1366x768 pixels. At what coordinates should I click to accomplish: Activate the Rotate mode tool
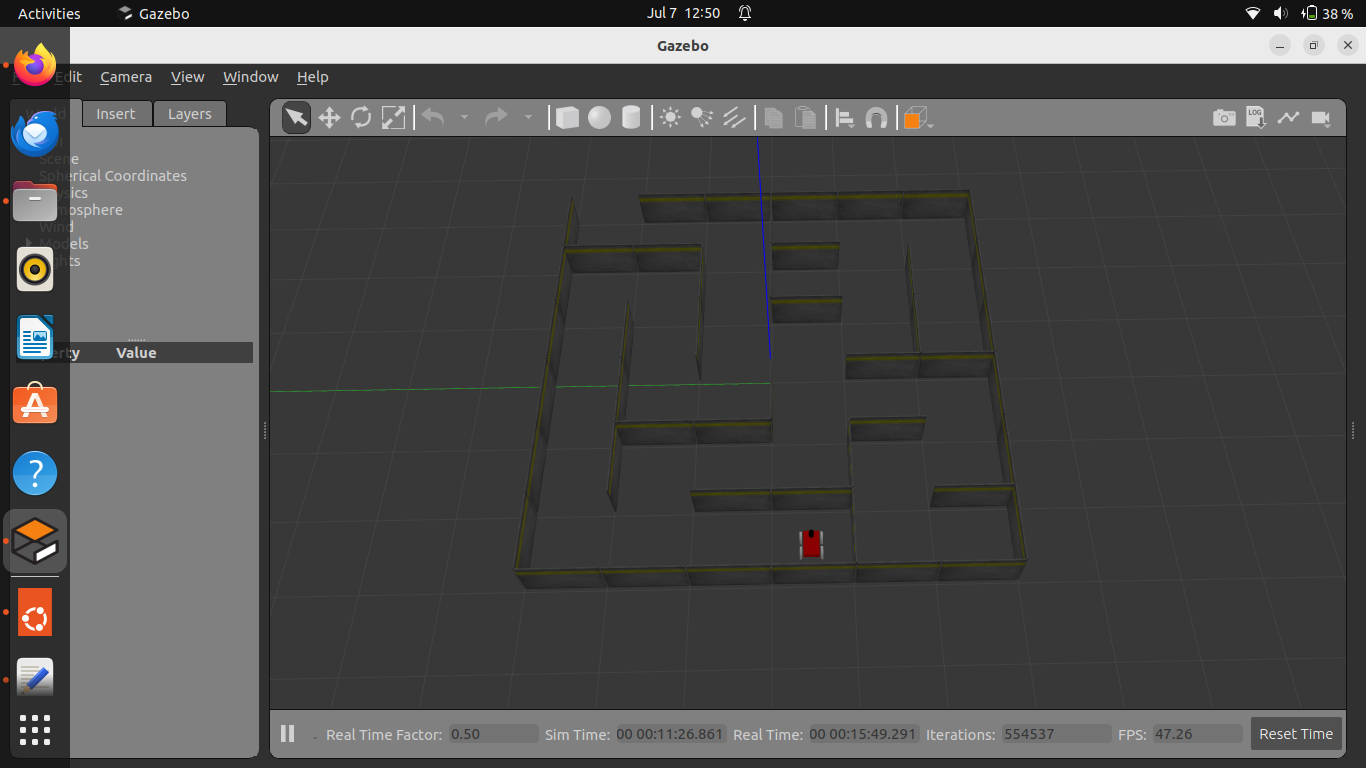click(361, 118)
